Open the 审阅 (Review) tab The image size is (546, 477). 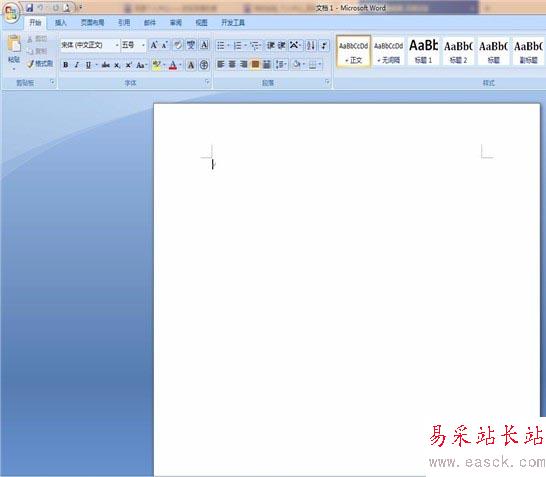(x=176, y=23)
